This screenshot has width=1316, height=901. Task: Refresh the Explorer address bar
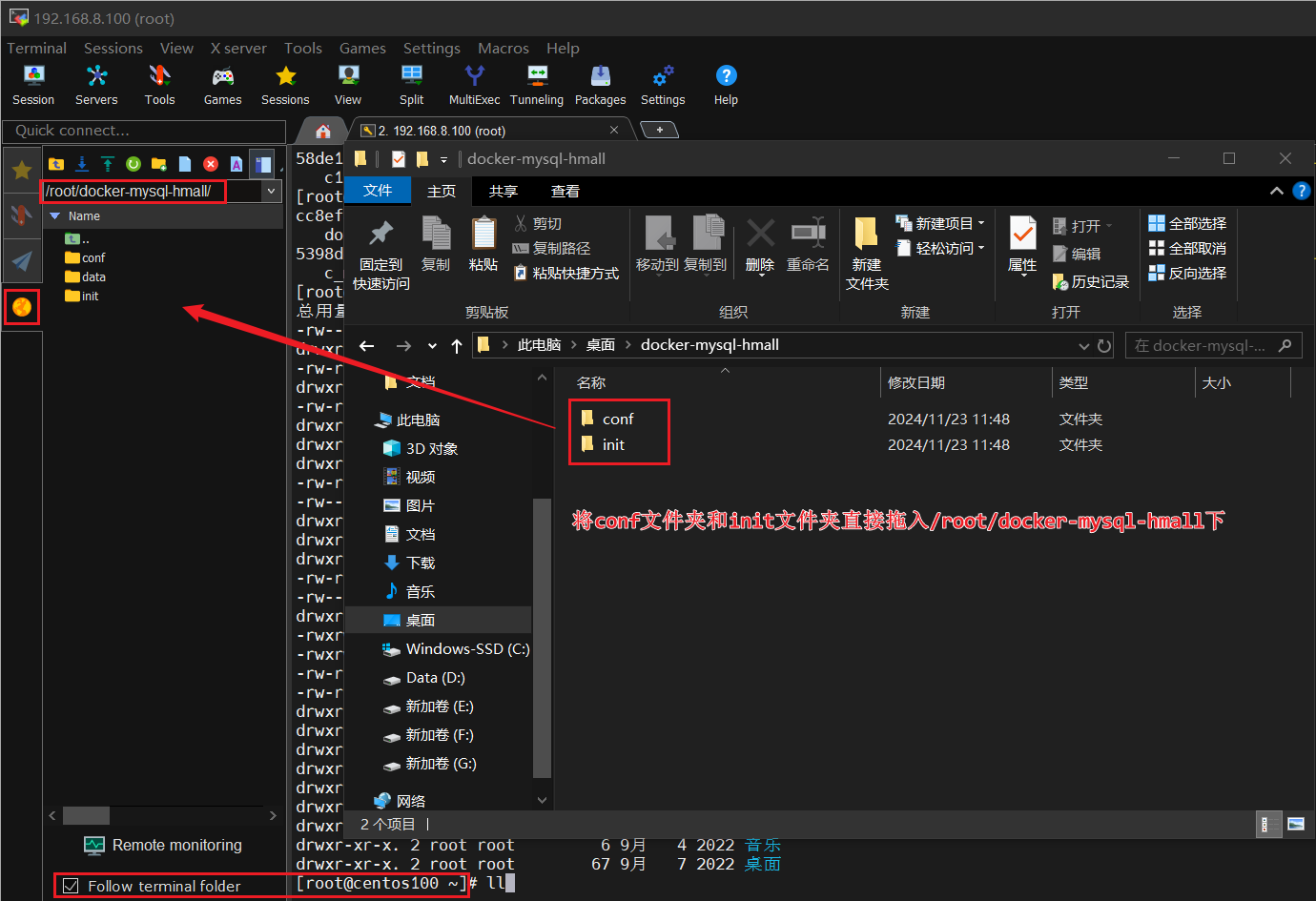pos(1104,346)
